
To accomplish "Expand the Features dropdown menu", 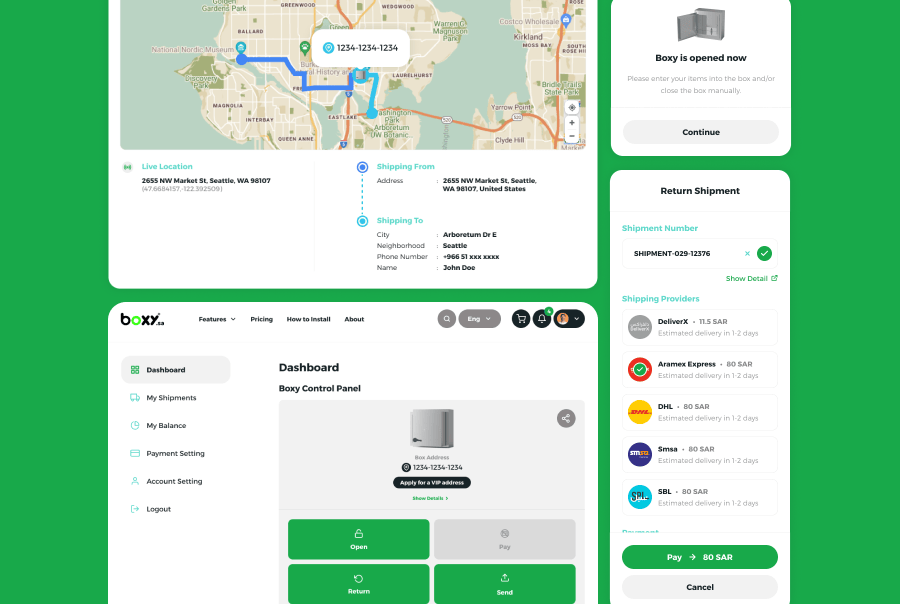I will (217, 319).
